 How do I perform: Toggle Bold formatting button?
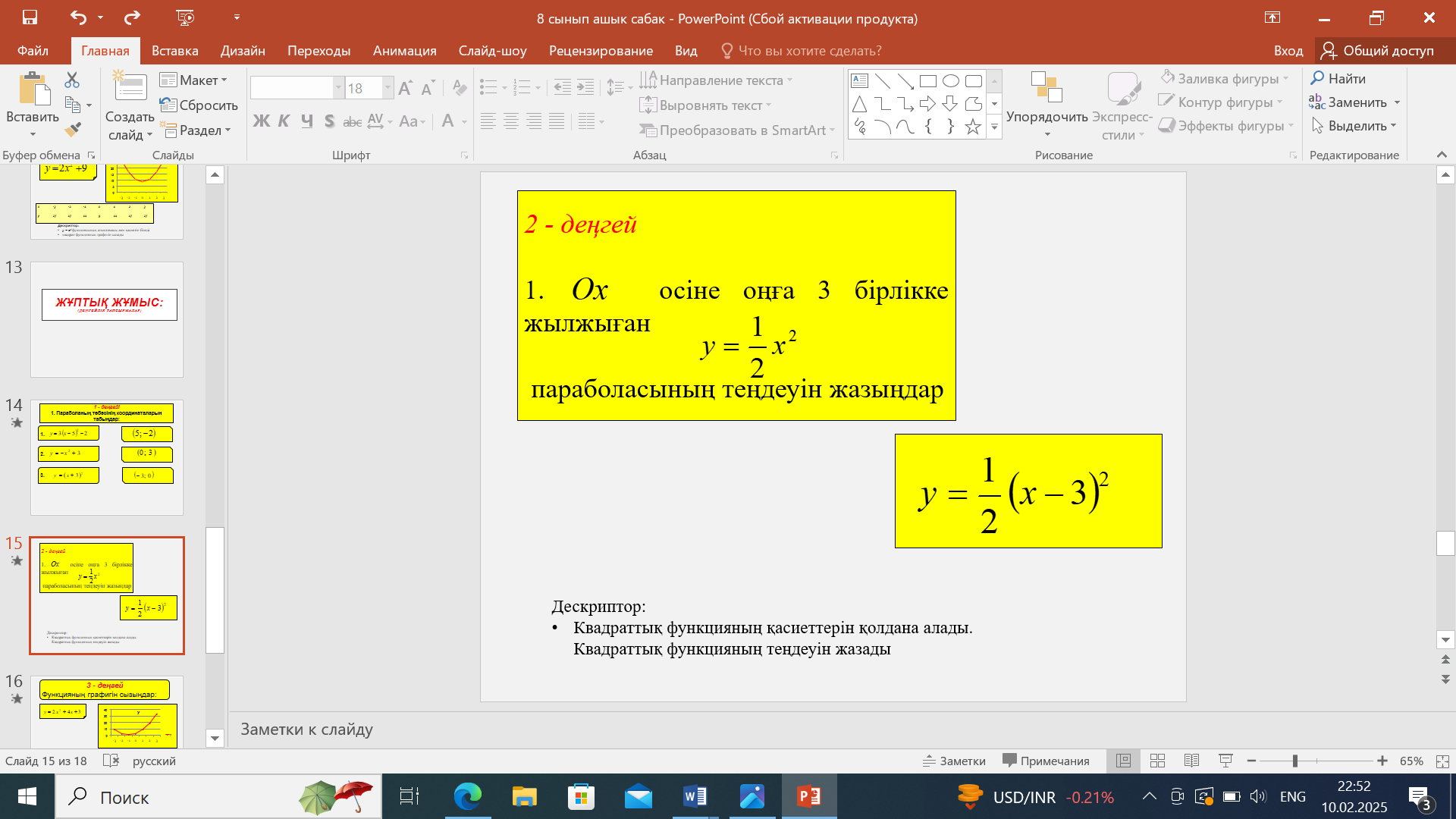pyautogui.click(x=261, y=121)
